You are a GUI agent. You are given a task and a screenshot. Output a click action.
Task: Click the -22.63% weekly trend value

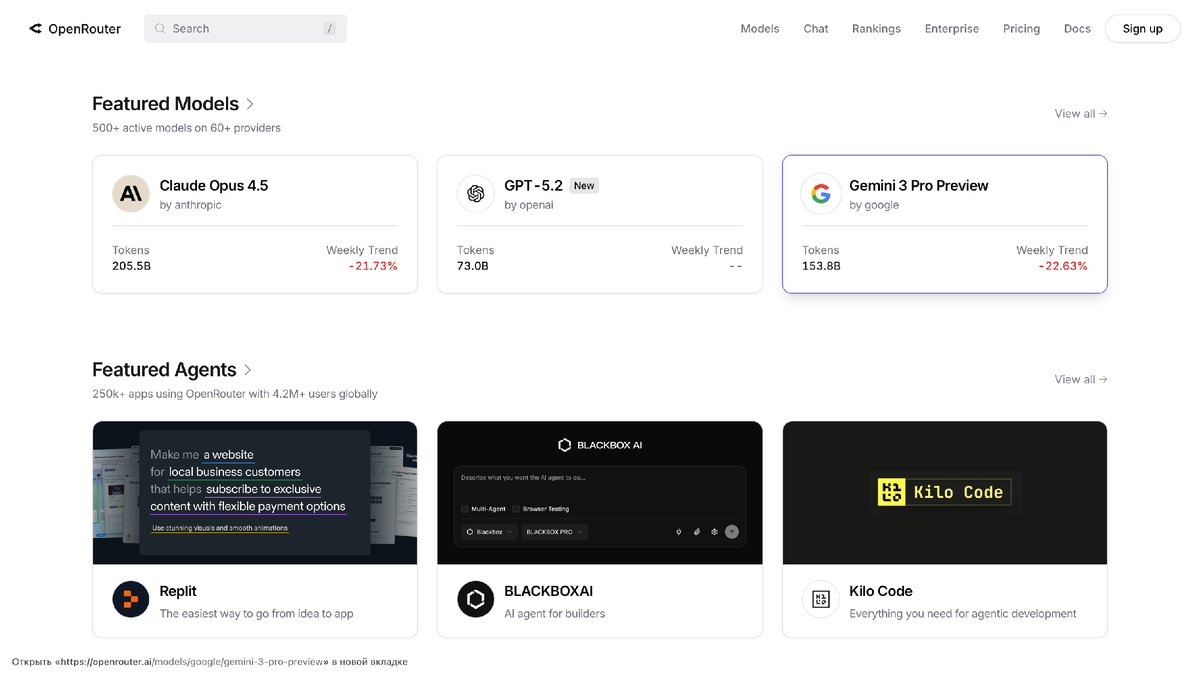click(1063, 266)
